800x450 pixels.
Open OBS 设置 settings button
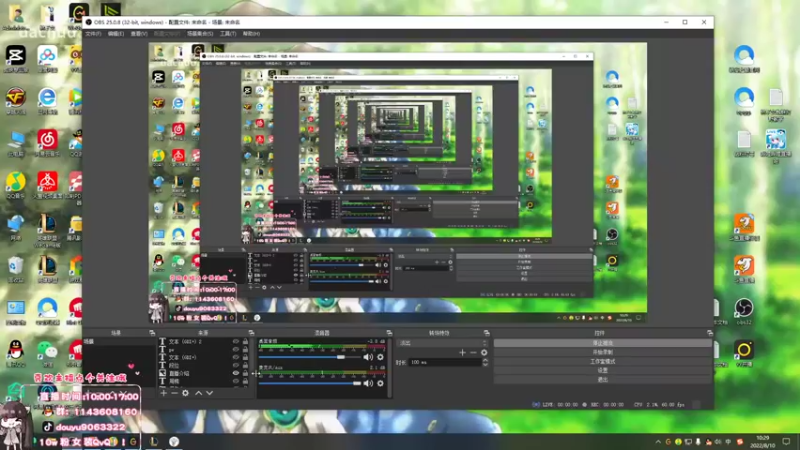[x=603, y=370]
